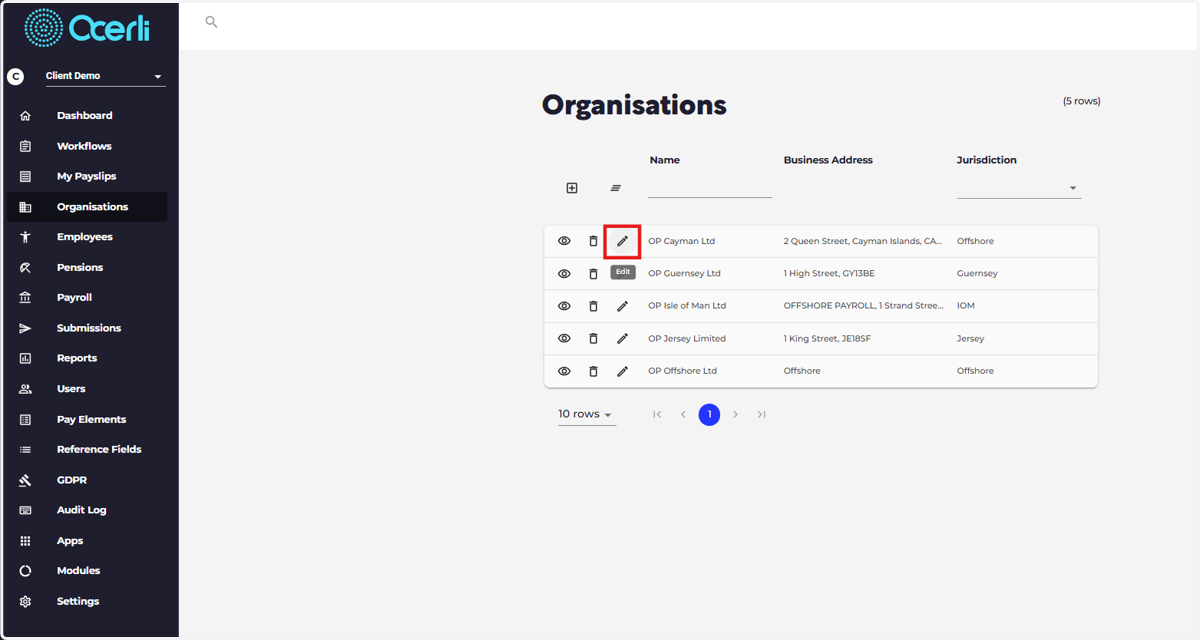This screenshot has height=640, width=1200.
Task: Open the 10 rows page size dropdown
Action: tap(586, 414)
